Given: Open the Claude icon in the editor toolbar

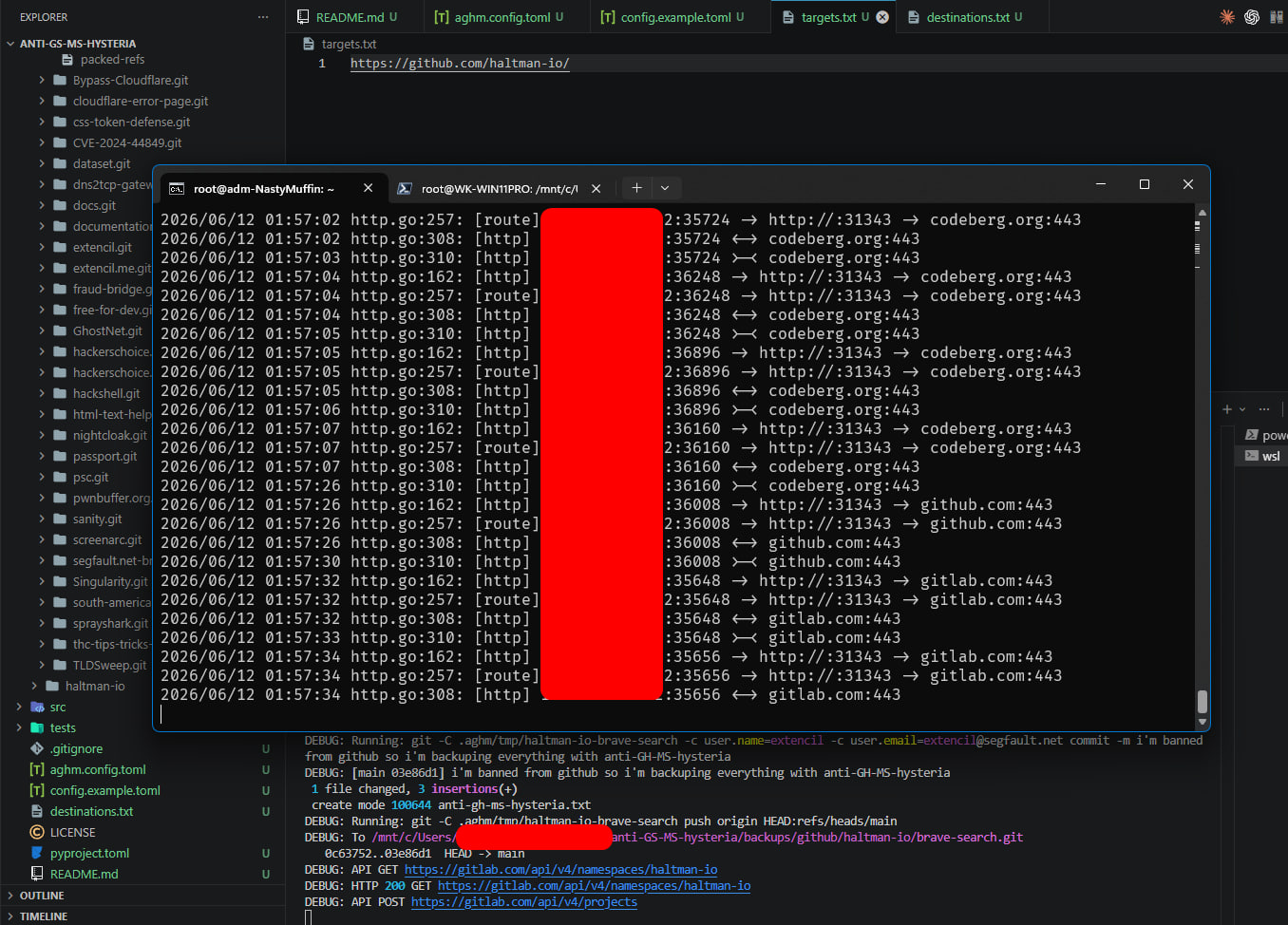Looking at the screenshot, I should click(x=1227, y=17).
